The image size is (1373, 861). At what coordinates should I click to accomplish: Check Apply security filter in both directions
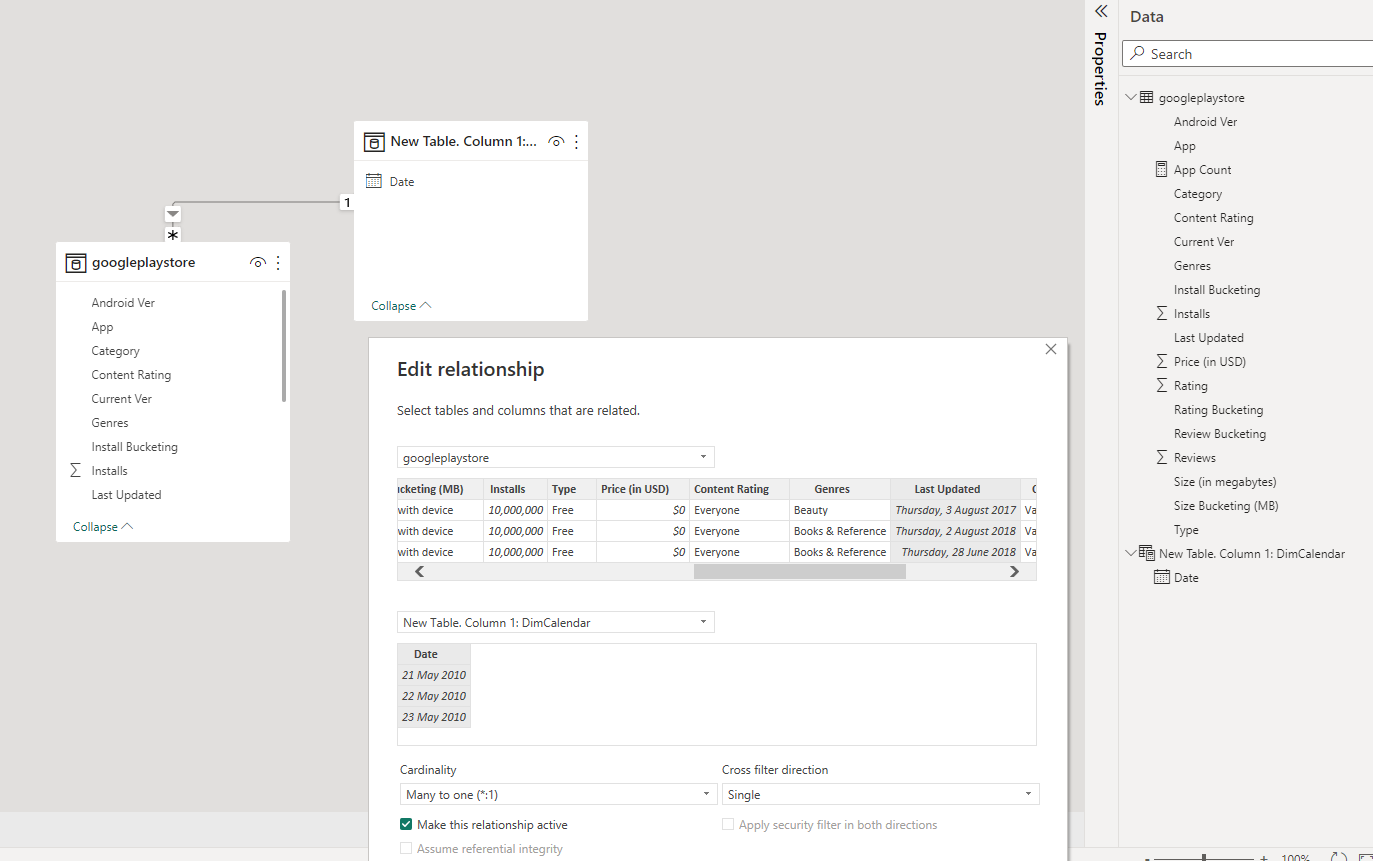point(728,825)
